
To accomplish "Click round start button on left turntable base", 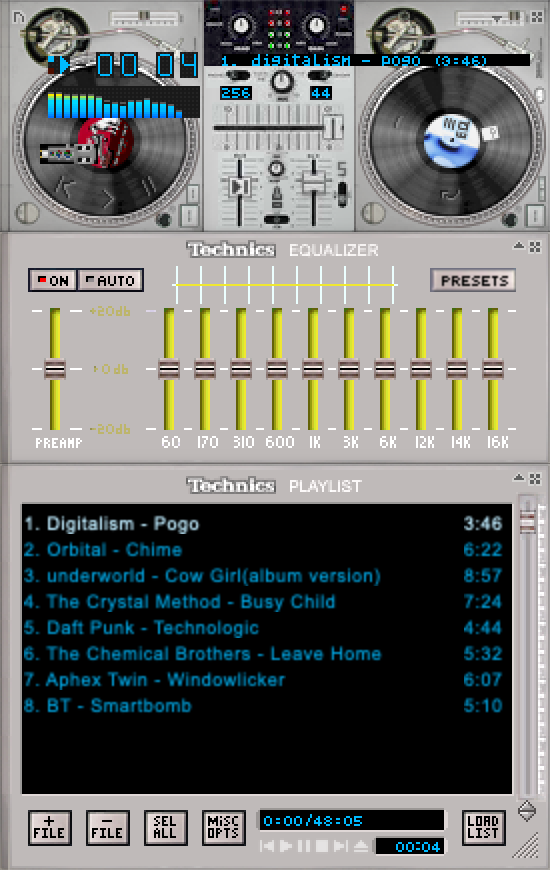I will tap(27, 212).
